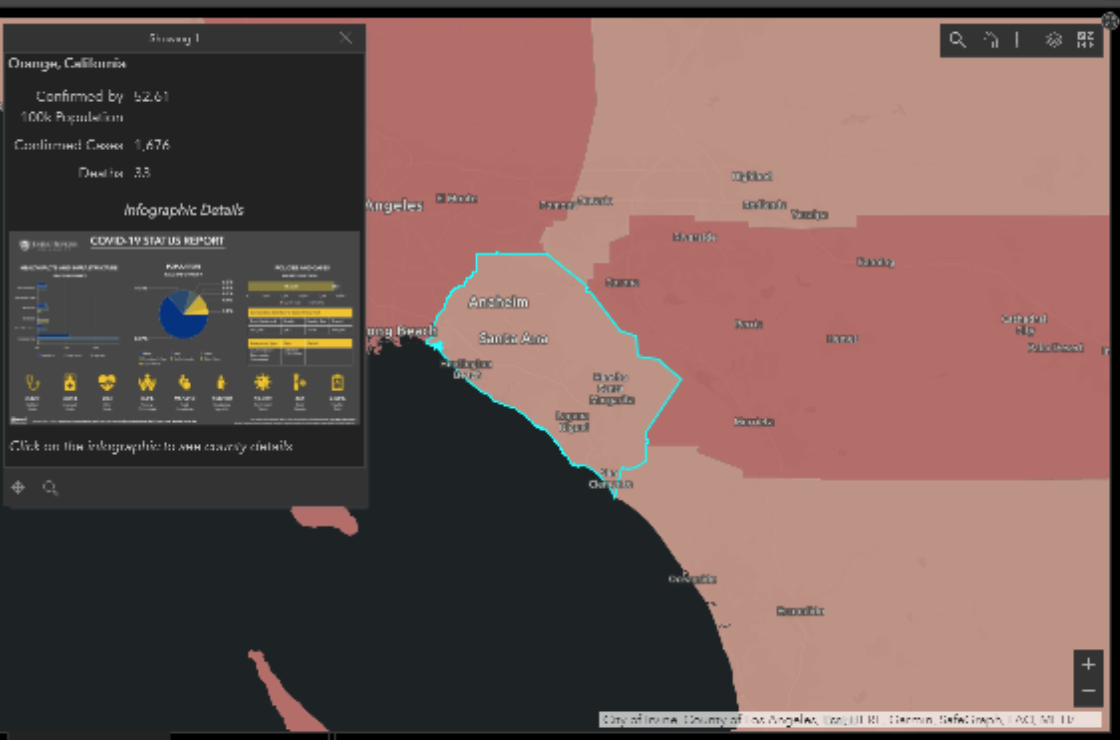The width and height of the screenshot is (1120, 740).
Task: Click the Escondido city label
Action: coord(800,610)
